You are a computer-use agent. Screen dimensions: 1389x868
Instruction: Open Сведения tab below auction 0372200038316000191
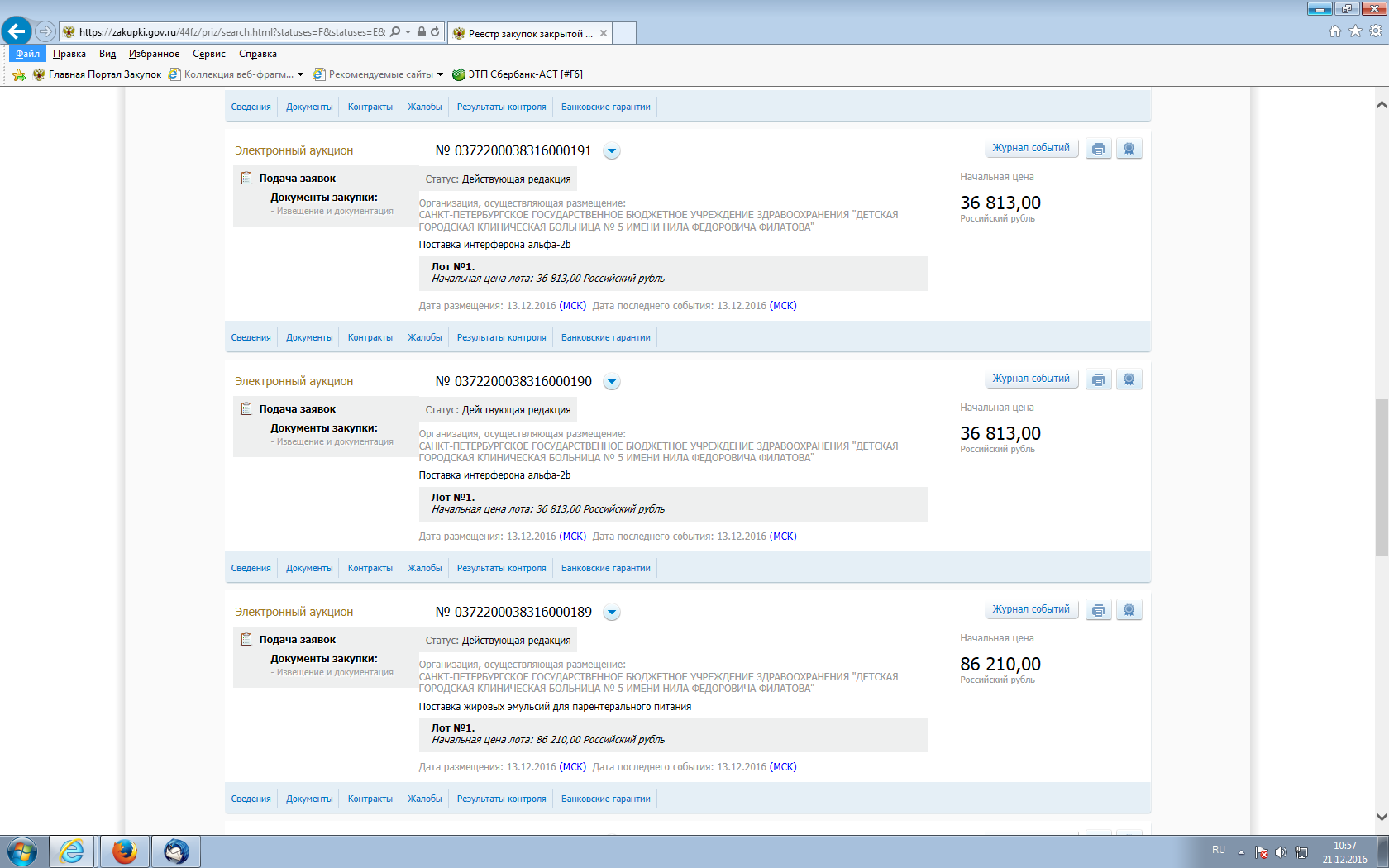[x=251, y=337]
